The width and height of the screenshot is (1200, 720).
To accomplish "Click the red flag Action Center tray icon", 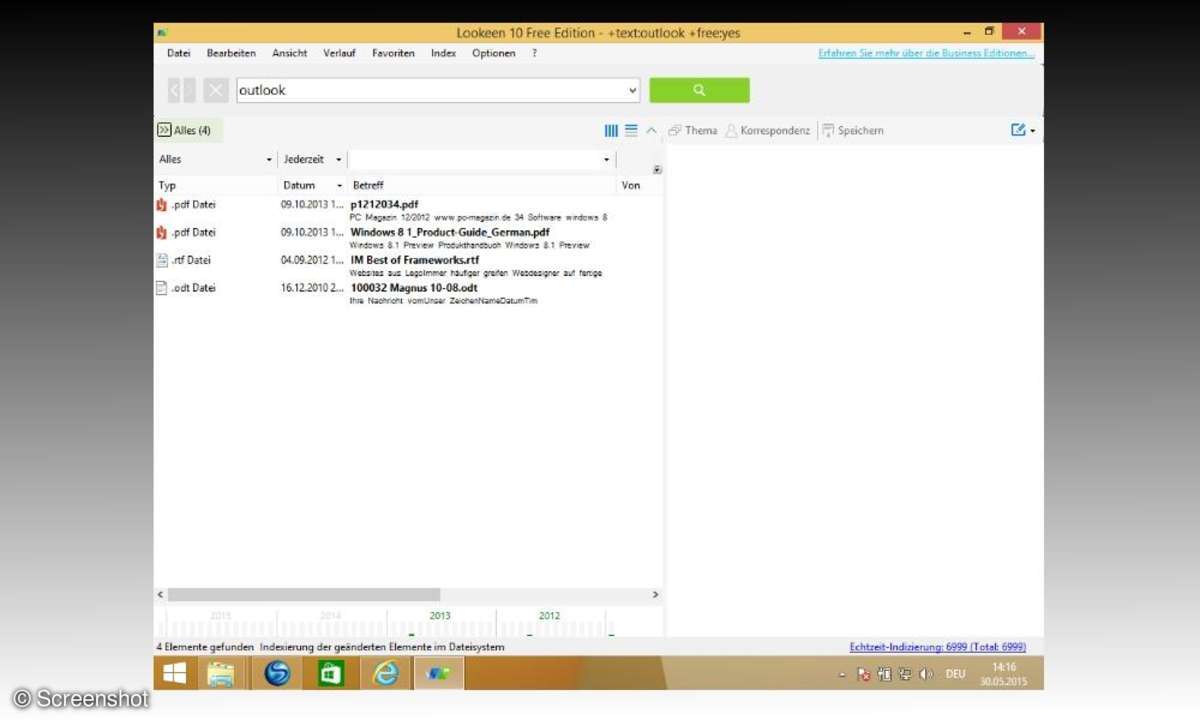I will coord(863,674).
